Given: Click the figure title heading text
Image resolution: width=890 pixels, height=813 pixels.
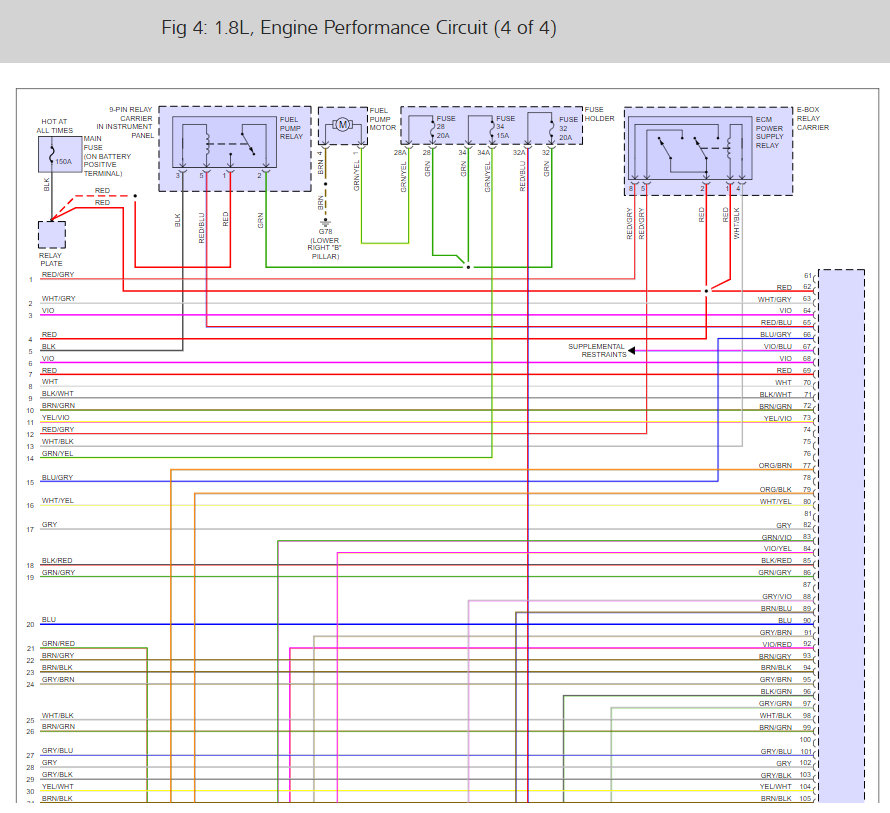Looking at the screenshot, I should [359, 27].
